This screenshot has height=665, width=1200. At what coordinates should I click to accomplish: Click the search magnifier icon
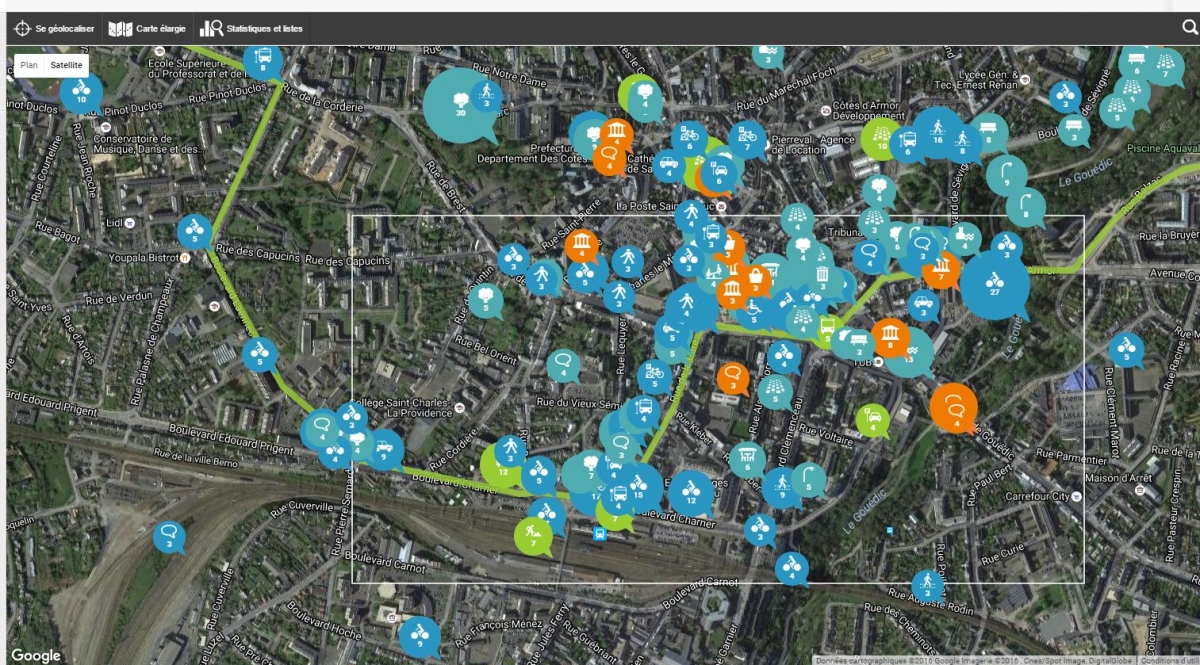1189,28
